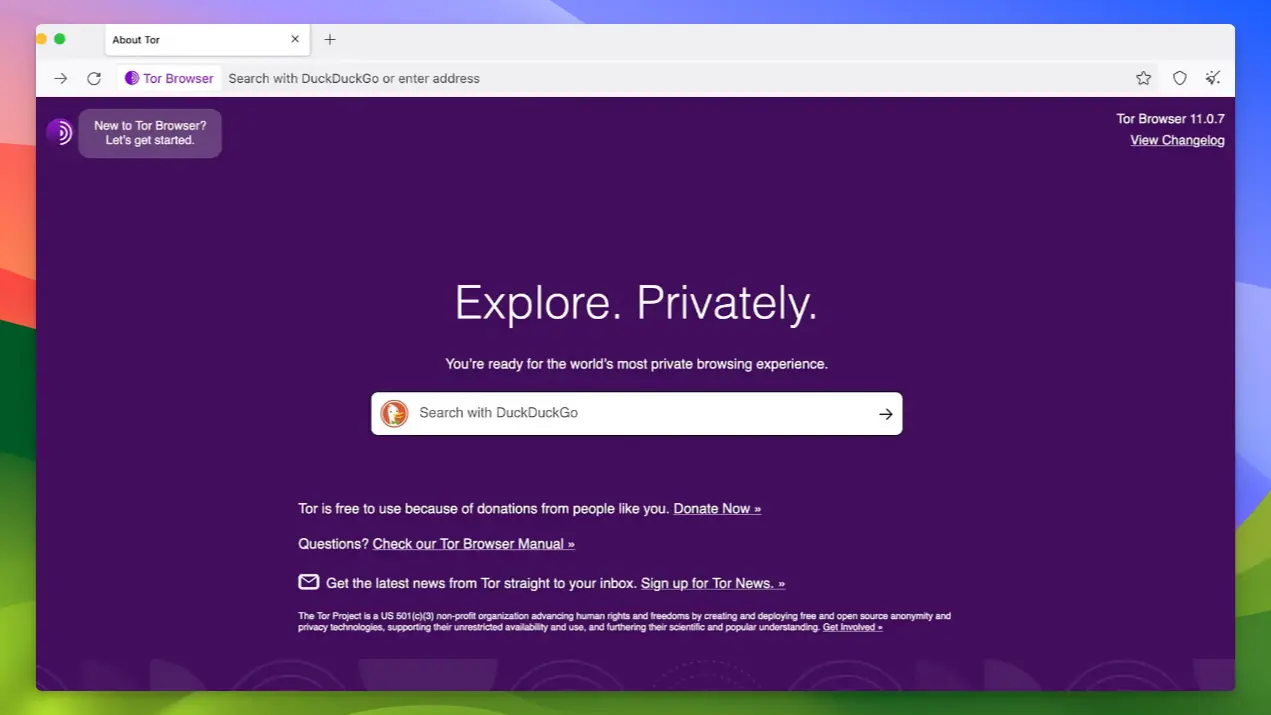
Task: Open the Tor Browser onion menu on the page
Action: point(59,131)
